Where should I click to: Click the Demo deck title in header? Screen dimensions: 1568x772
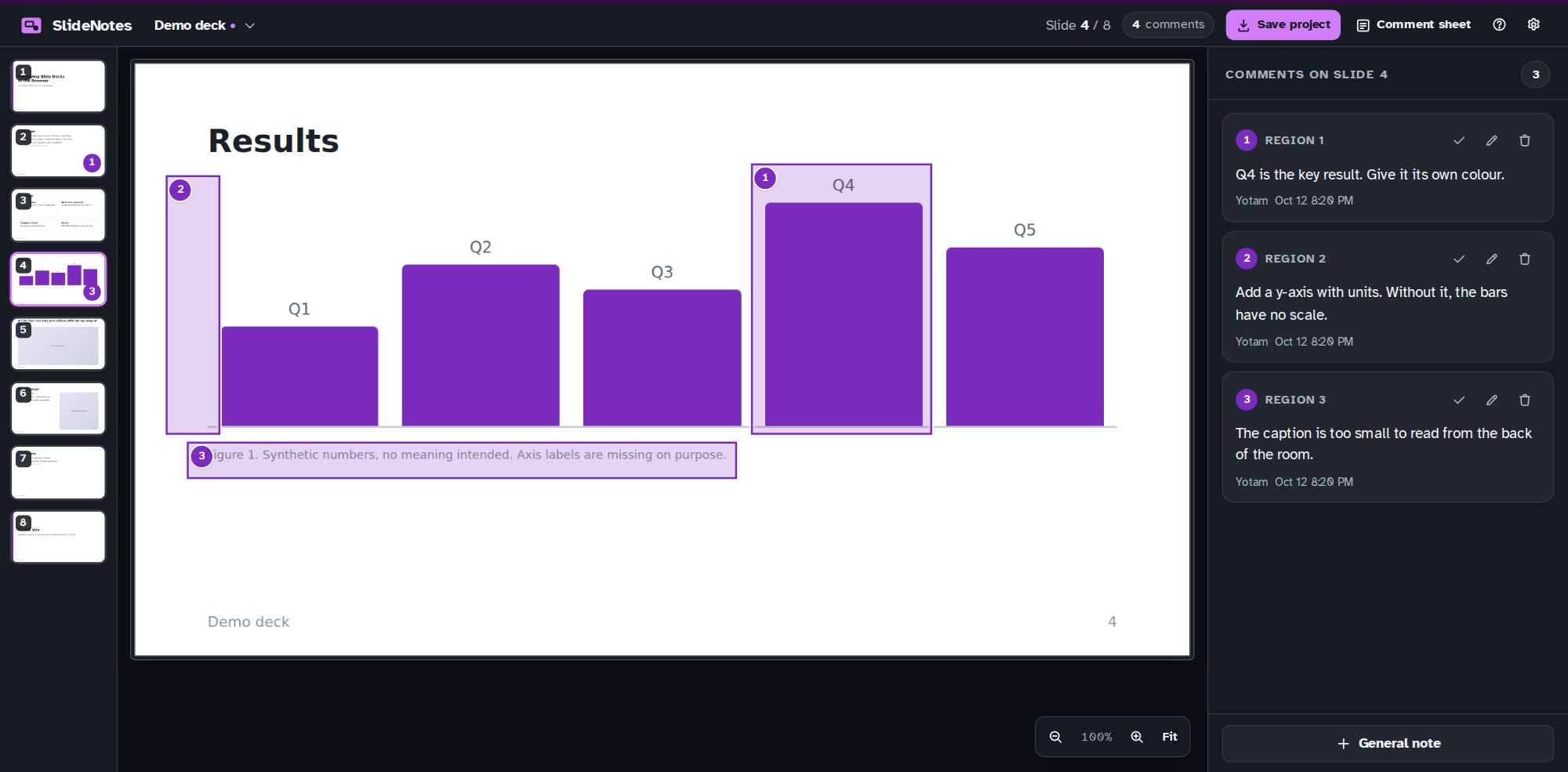click(x=190, y=26)
